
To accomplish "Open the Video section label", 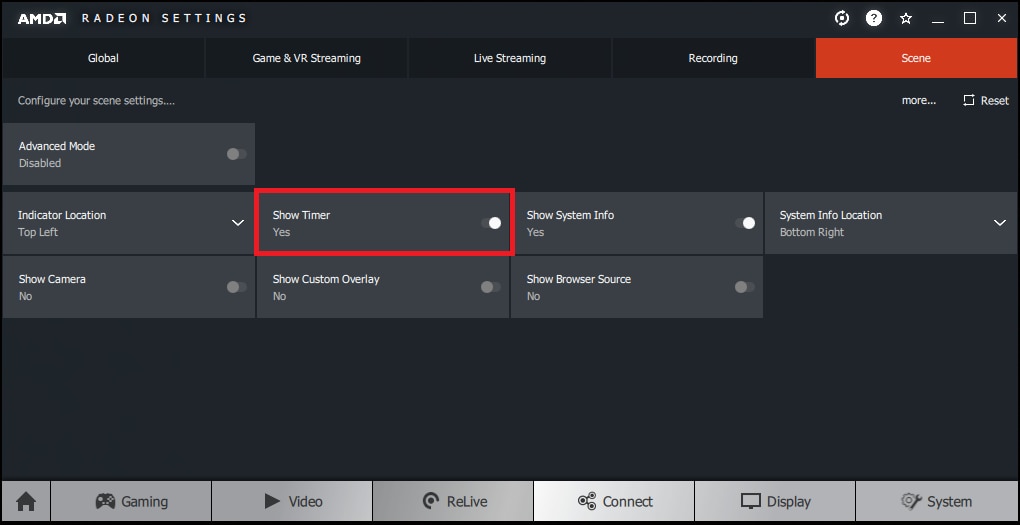I will [306, 502].
